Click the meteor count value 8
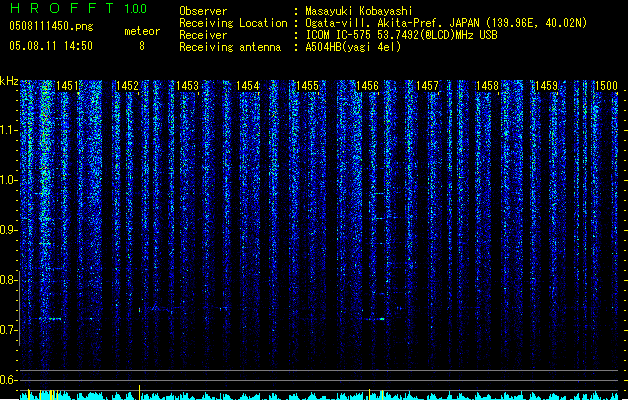This screenshot has height=400, width=629. coord(142,46)
